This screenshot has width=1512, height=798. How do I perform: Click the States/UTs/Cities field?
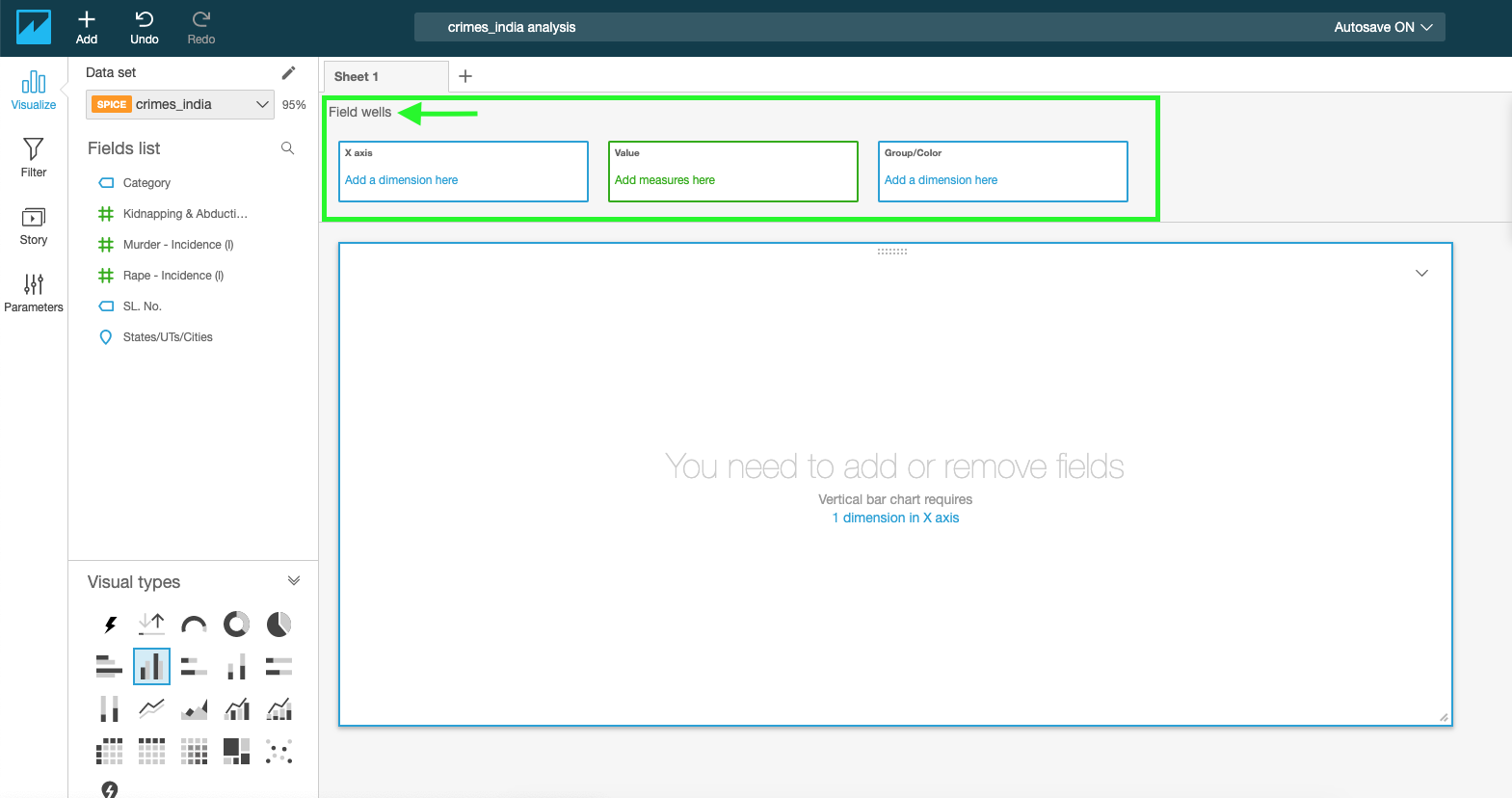pyautogui.click(x=168, y=337)
